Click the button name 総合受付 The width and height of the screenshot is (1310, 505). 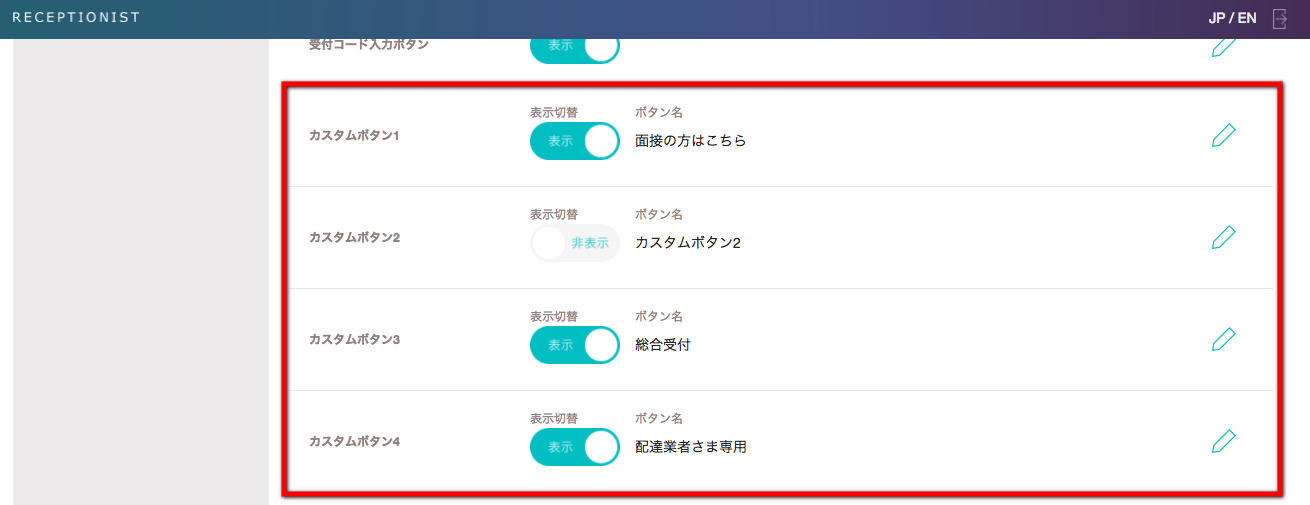(x=663, y=345)
